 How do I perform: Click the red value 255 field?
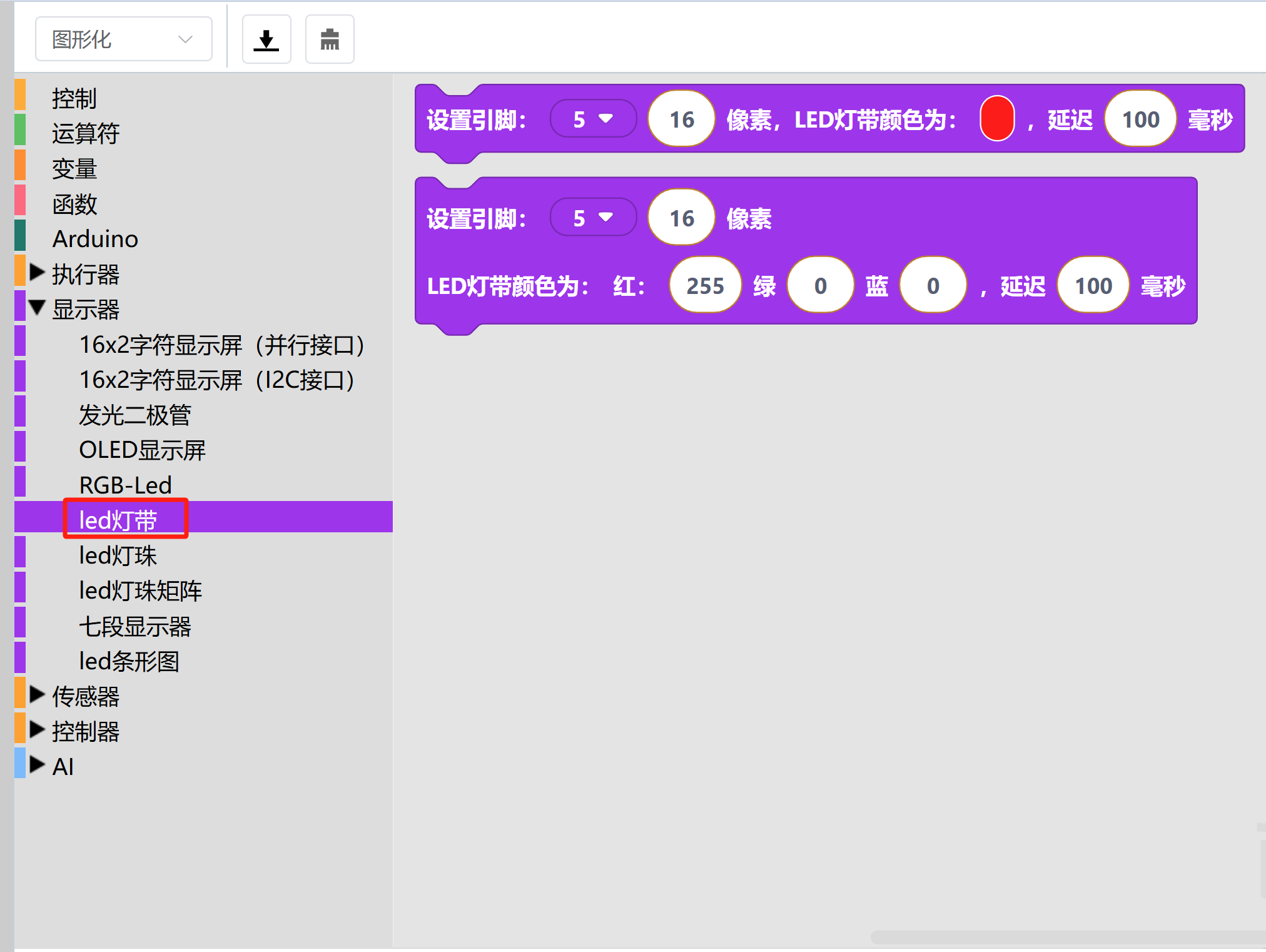pyautogui.click(x=705, y=286)
